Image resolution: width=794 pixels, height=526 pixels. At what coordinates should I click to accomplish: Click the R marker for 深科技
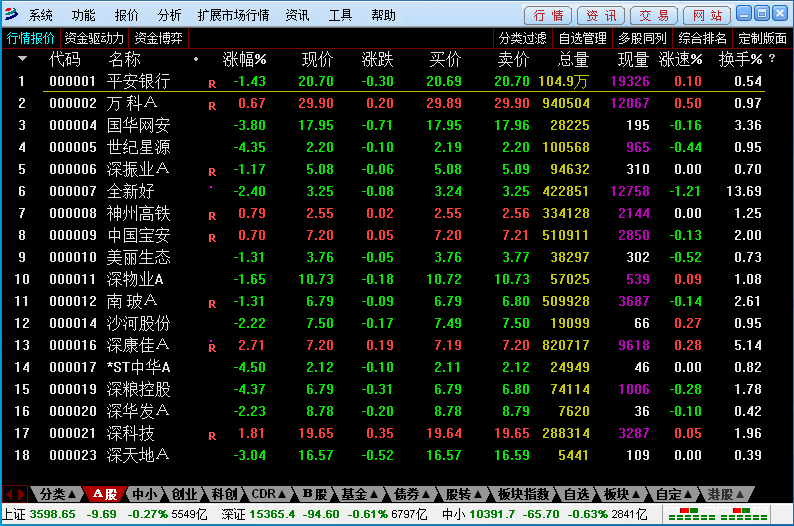[x=212, y=436]
